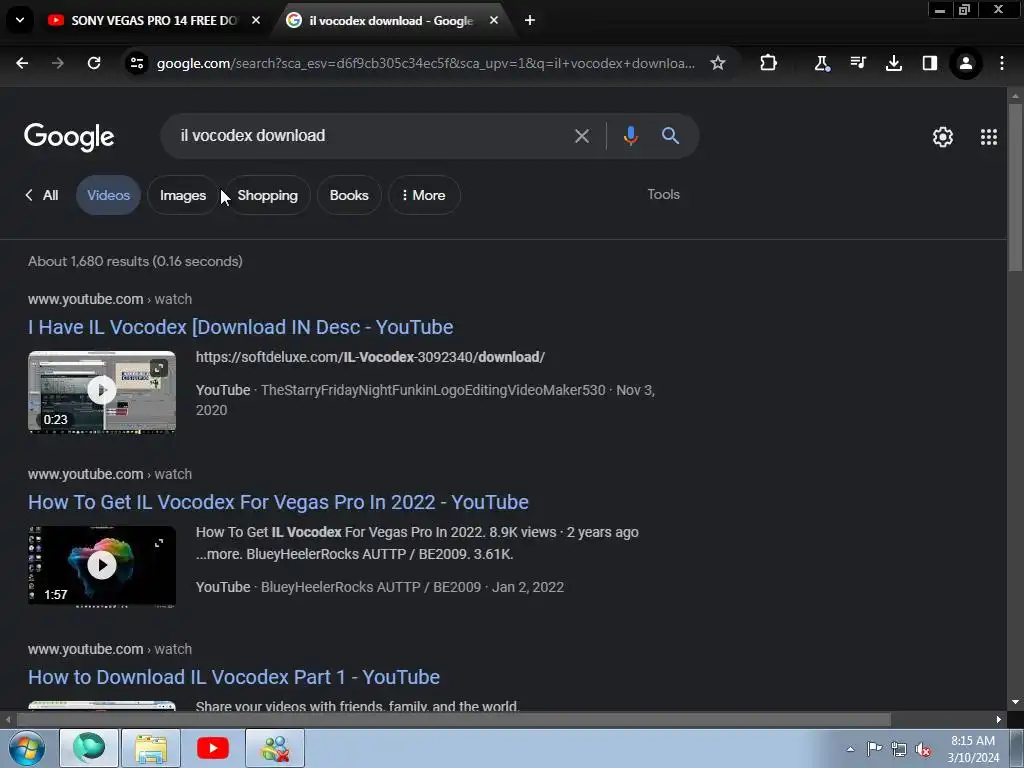Open the site information icon in address bar
Screen dimensions: 1024x768
pos(137,63)
